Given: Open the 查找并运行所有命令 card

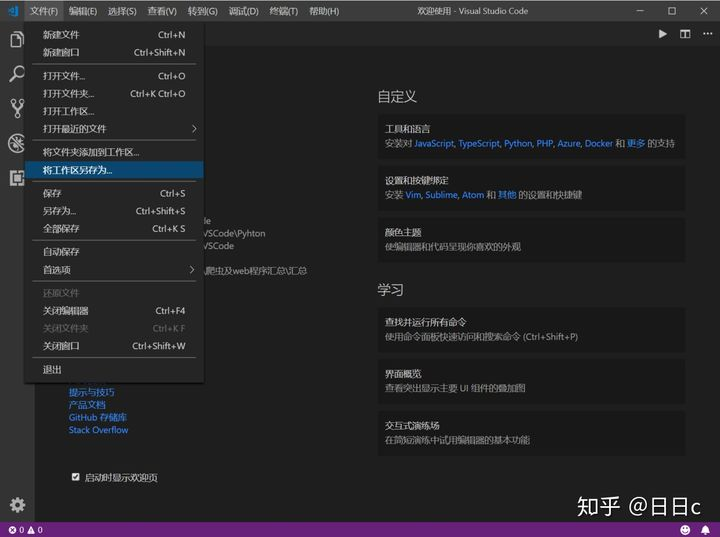Looking at the screenshot, I should [531, 329].
